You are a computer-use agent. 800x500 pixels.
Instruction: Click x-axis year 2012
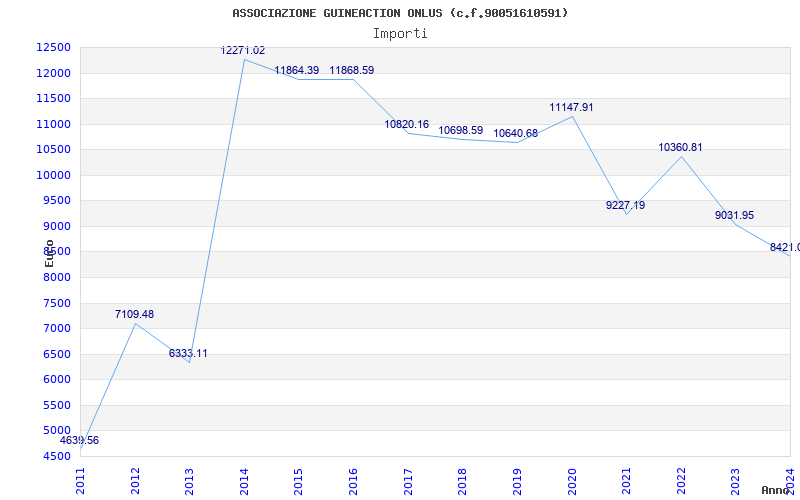tap(135, 482)
